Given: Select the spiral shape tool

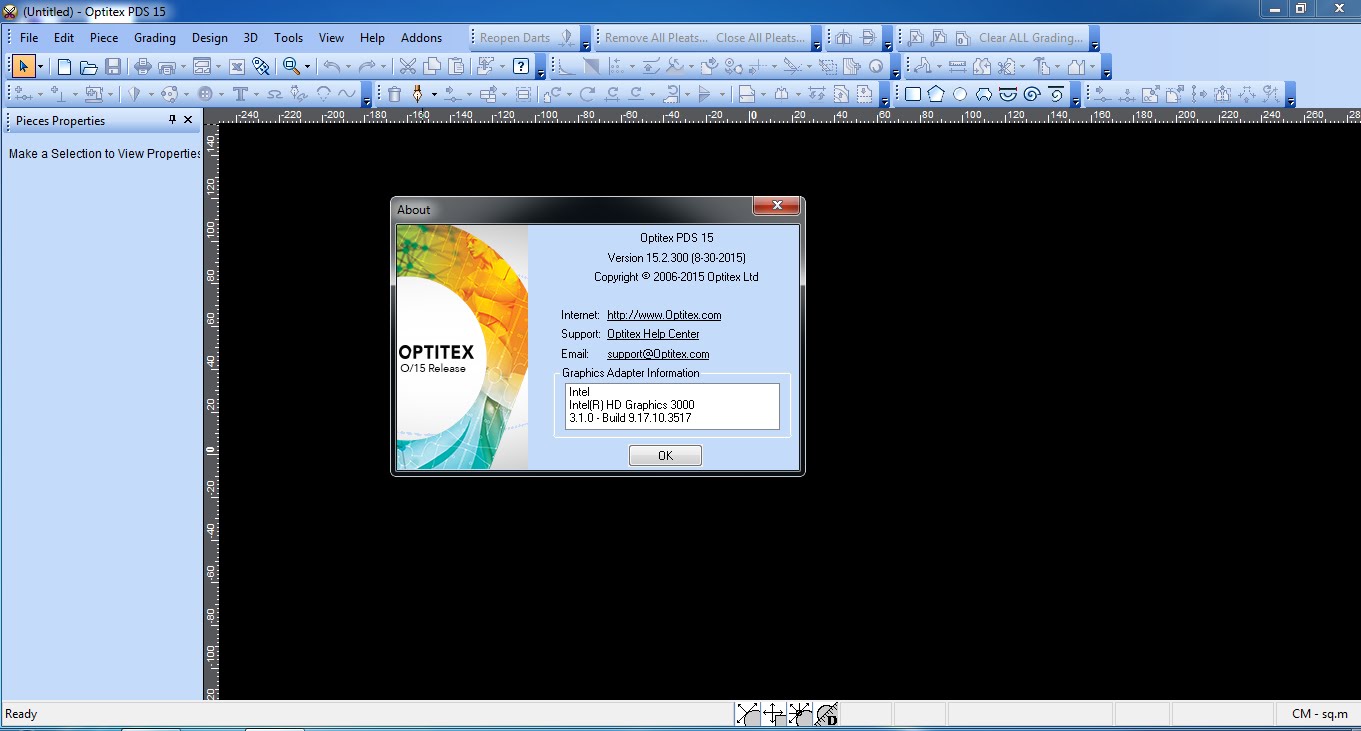Looking at the screenshot, I should [x=1032, y=94].
